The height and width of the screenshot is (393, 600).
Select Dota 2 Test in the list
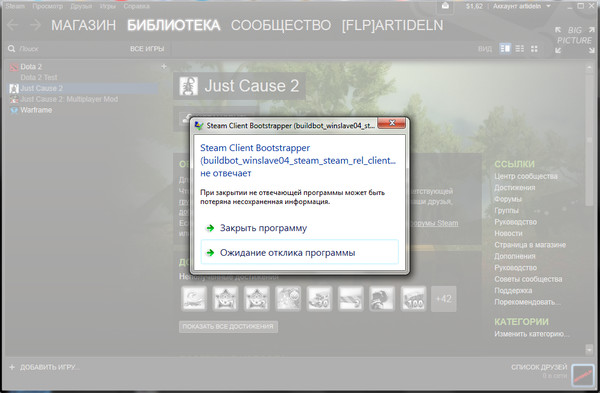point(39,77)
